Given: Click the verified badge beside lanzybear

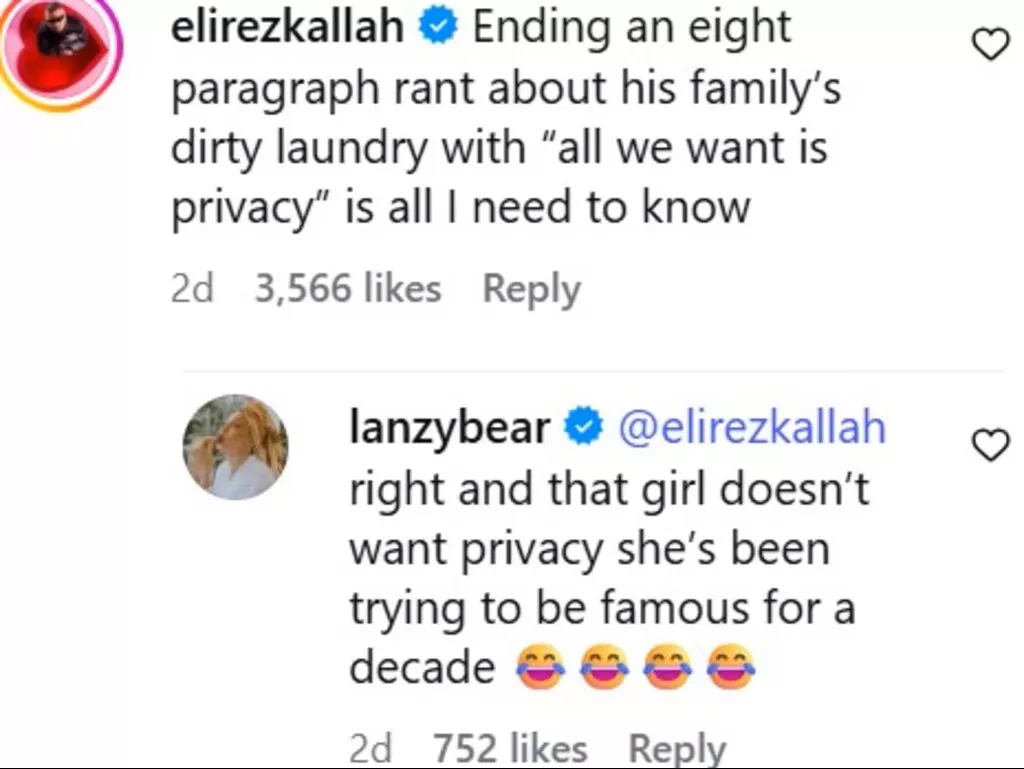Looking at the screenshot, I should (582, 428).
